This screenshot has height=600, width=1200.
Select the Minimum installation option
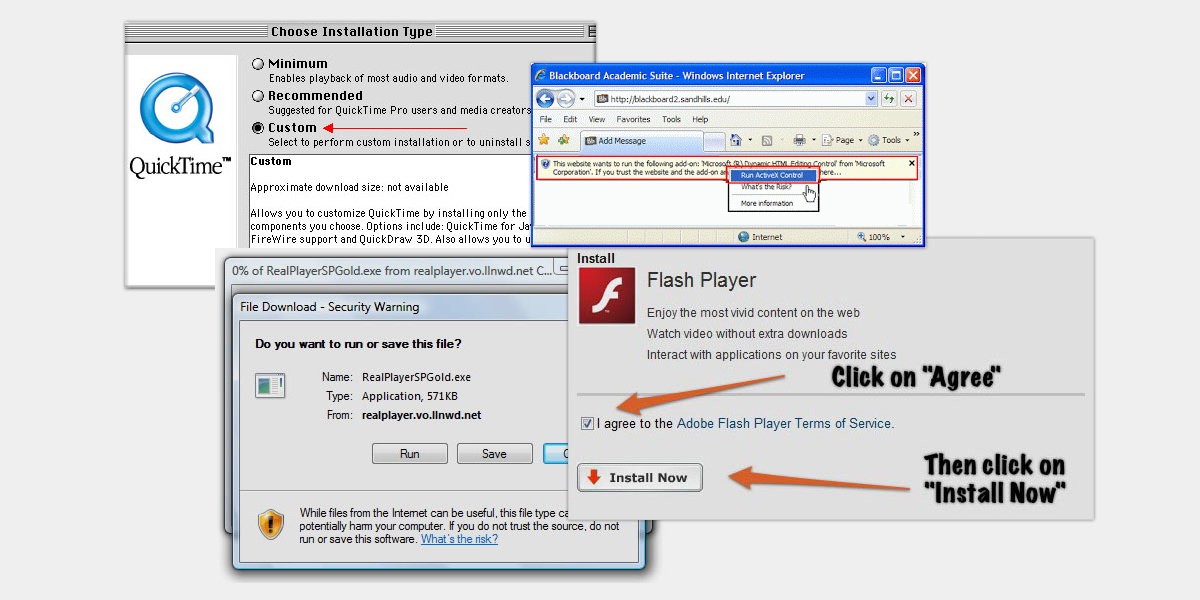258,64
